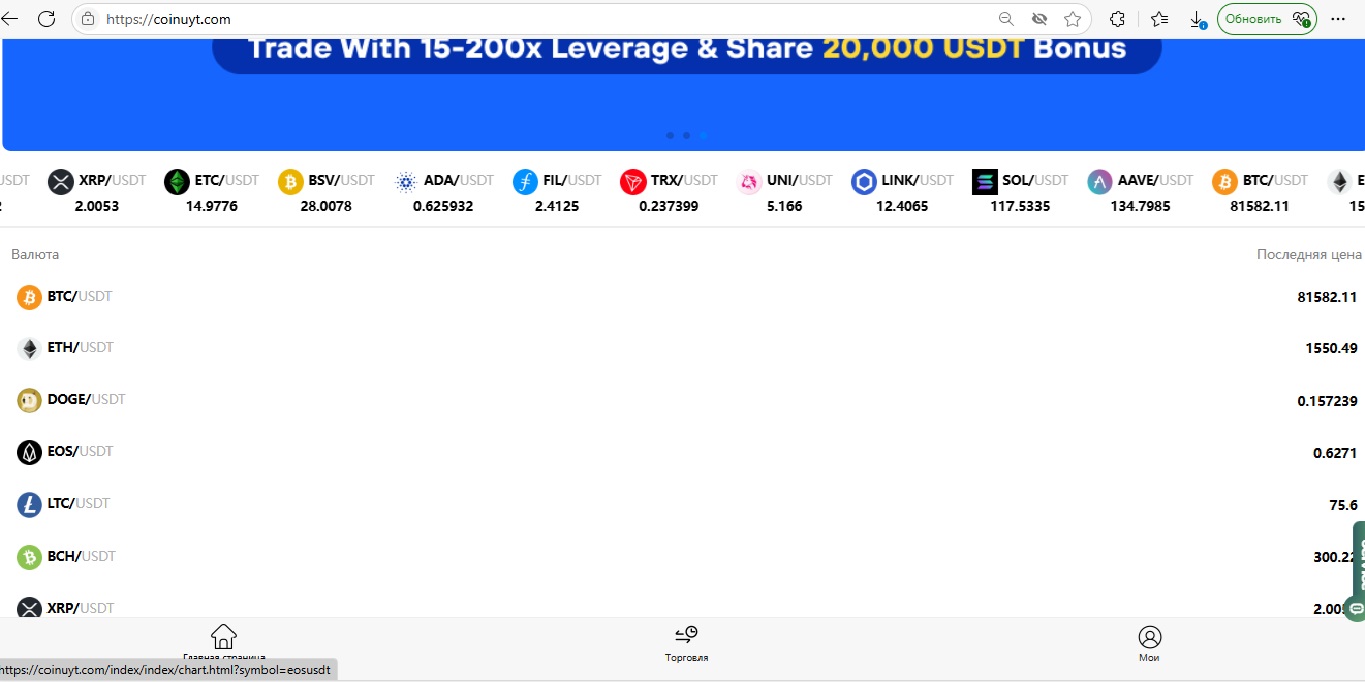Image resolution: width=1365 pixels, height=682 pixels.
Task: Click Ethereum coin icon in the list
Action: coord(29,349)
